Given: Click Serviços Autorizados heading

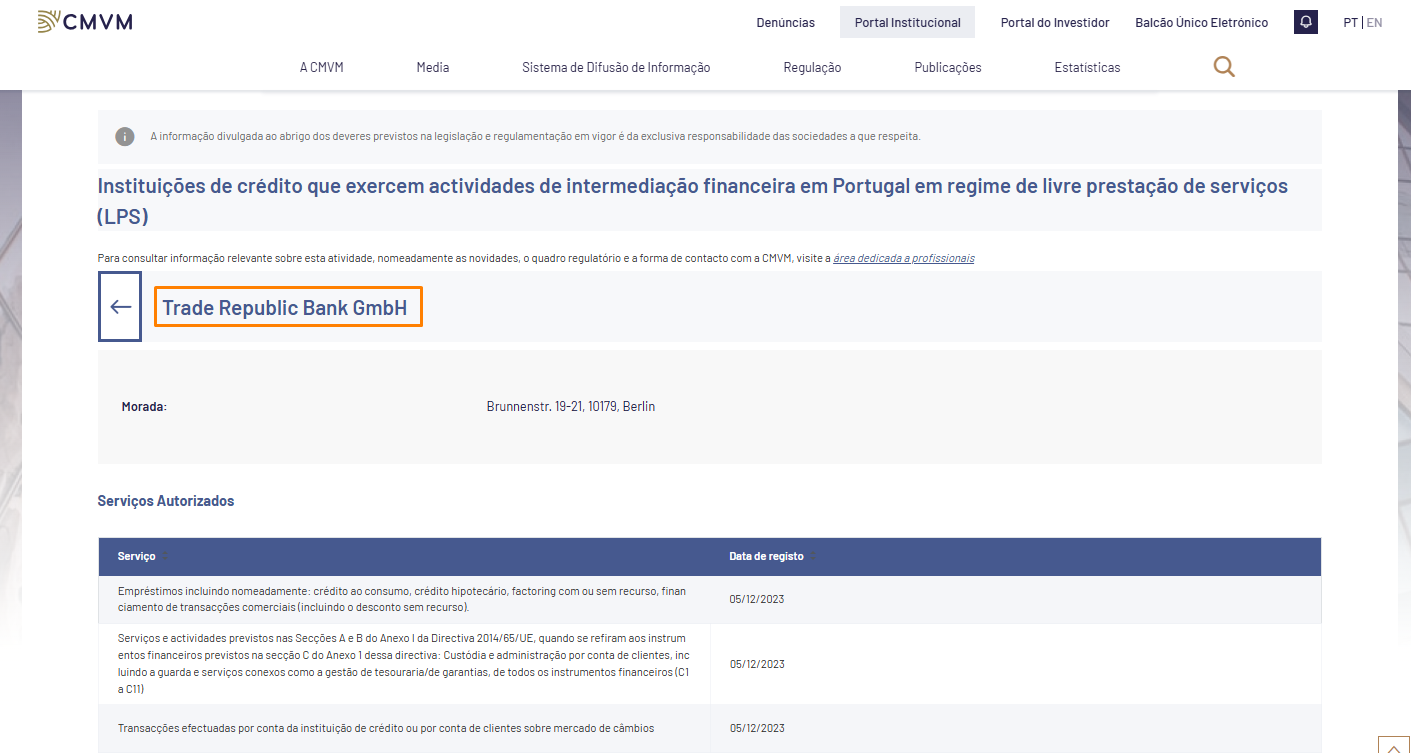Looking at the screenshot, I should 166,501.
